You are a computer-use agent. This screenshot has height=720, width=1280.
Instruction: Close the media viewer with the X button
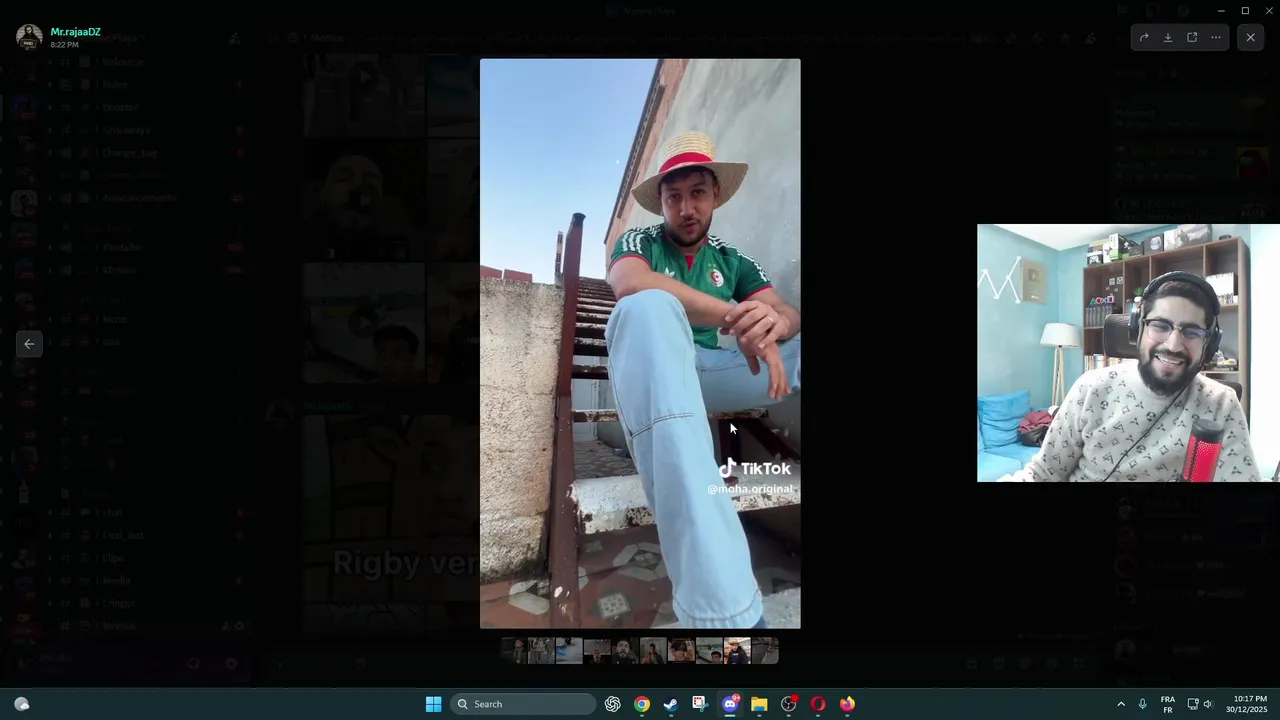click(1250, 38)
